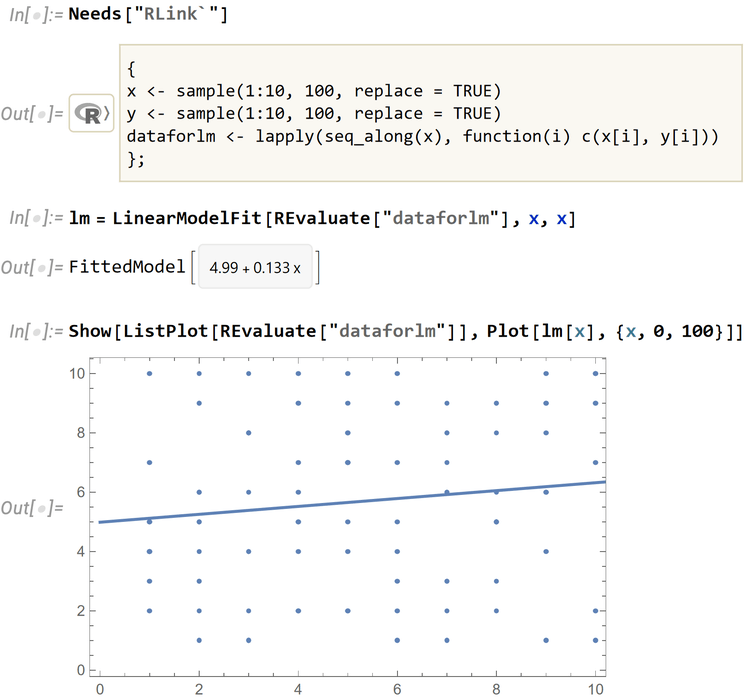
Task: Click the LinearModelFit input expression
Action: [x=322, y=219]
